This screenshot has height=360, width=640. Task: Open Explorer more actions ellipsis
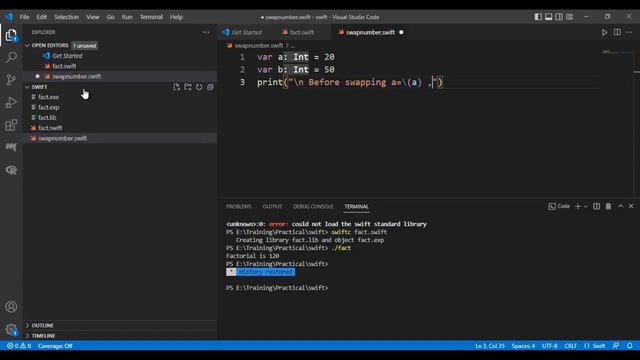coord(206,32)
